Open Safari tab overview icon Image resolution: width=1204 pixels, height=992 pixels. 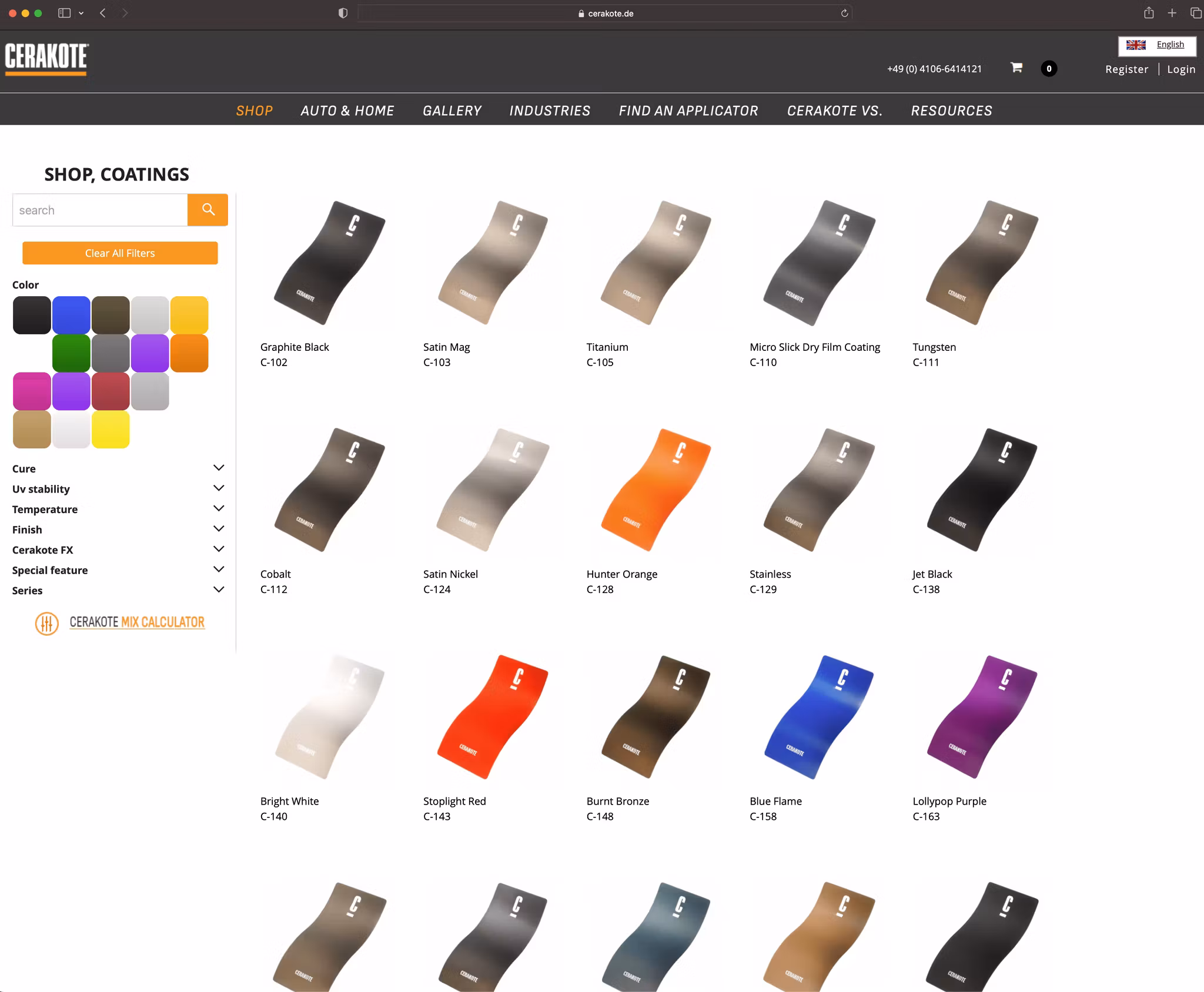[1195, 13]
